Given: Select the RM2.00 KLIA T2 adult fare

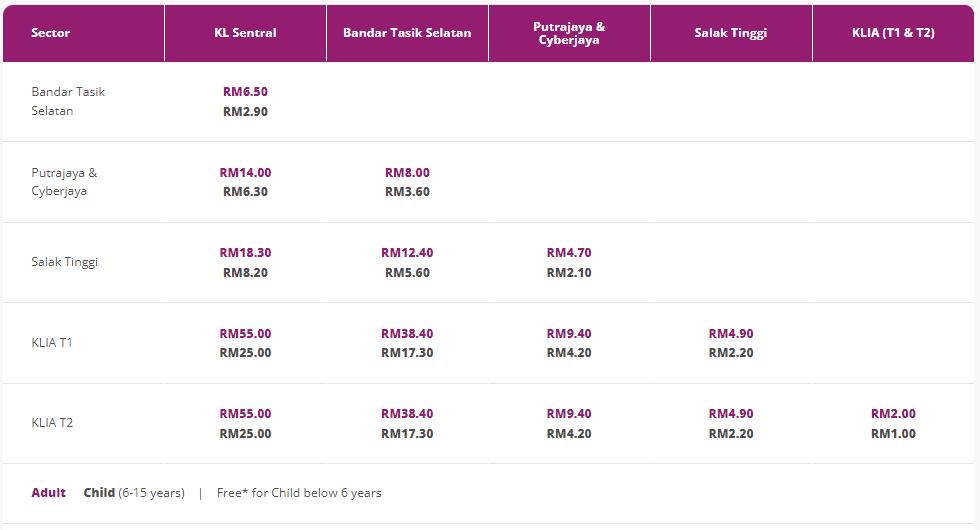Looking at the screenshot, I should coord(893,414).
